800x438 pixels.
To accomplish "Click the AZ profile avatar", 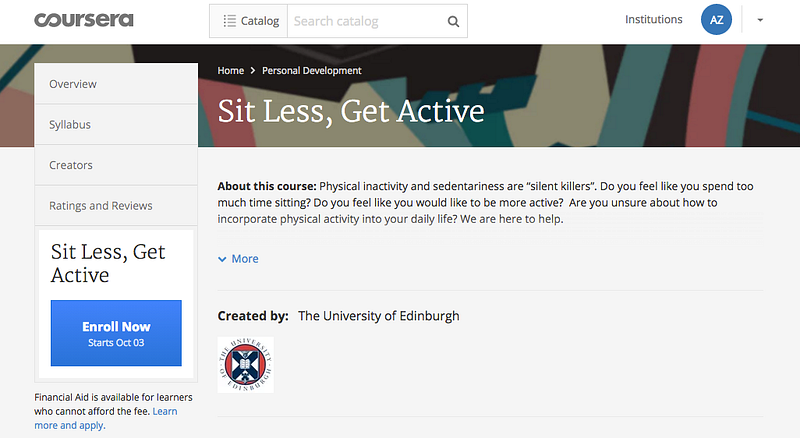I will [x=716, y=20].
